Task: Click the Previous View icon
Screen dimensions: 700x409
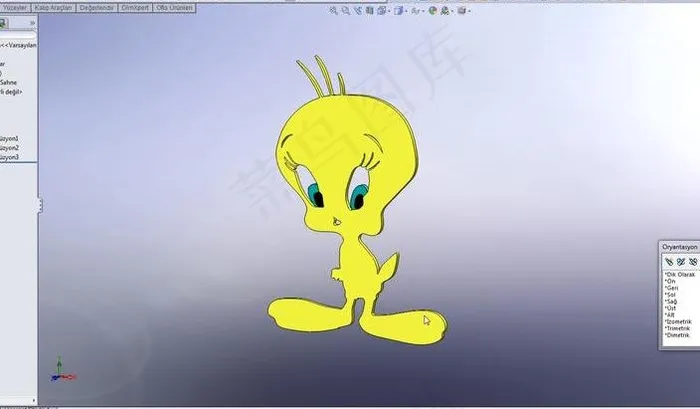Action: pos(357,11)
